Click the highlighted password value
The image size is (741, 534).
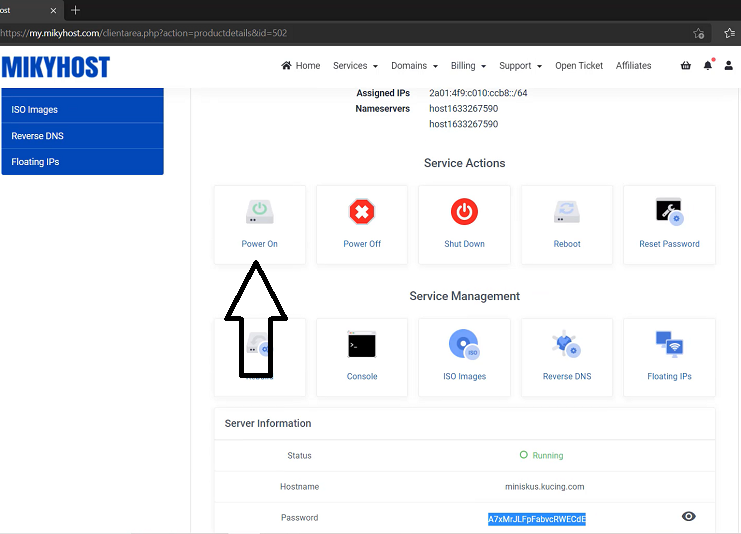[536, 519]
